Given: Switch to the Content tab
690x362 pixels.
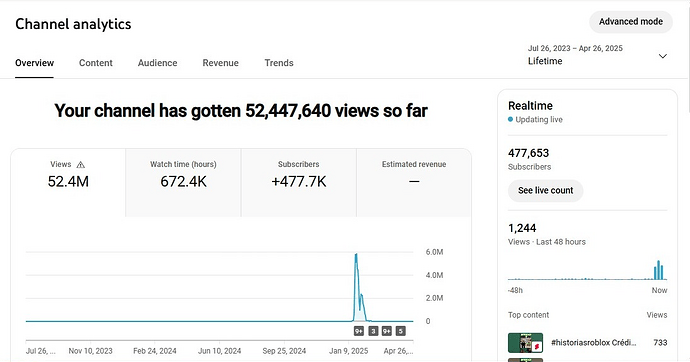Looking at the screenshot, I should coord(95,63).
